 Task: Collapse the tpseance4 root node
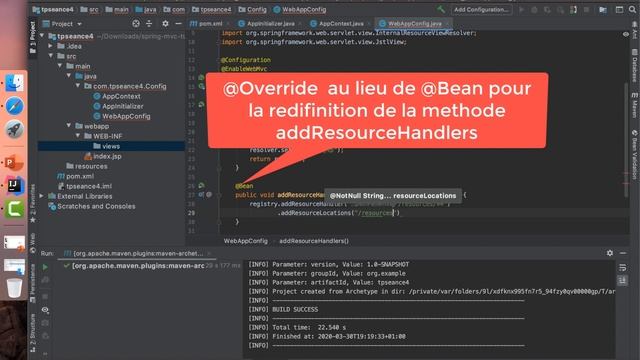(x=42, y=36)
